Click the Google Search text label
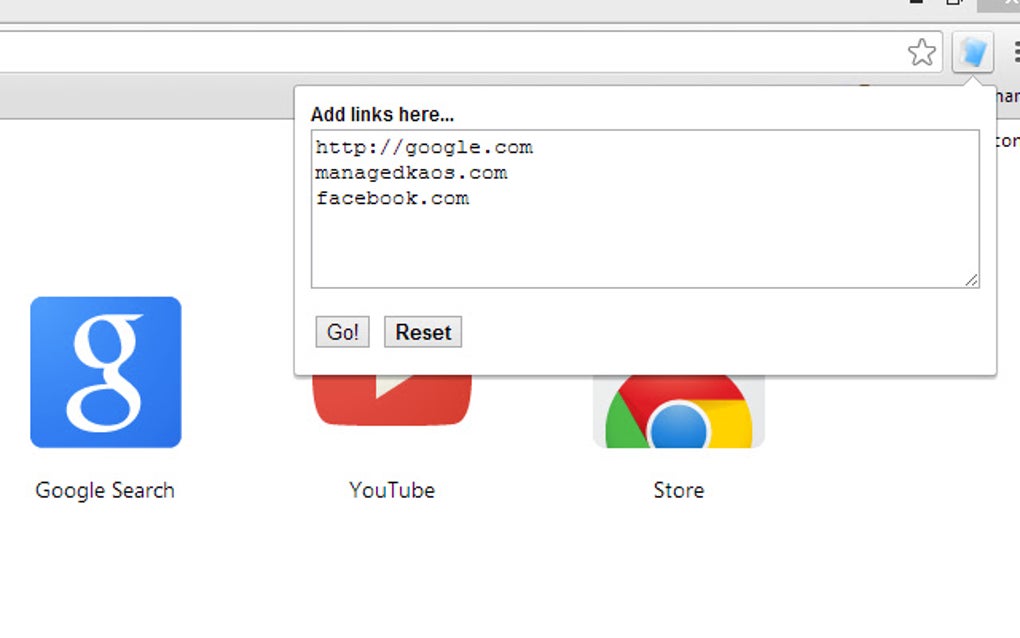Image resolution: width=1020 pixels, height=638 pixels. (x=105, y=490)
